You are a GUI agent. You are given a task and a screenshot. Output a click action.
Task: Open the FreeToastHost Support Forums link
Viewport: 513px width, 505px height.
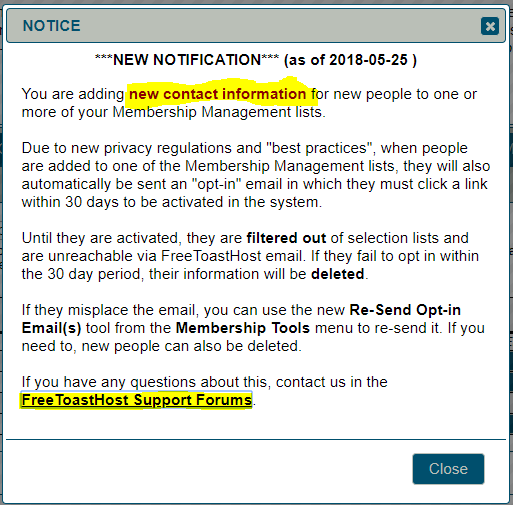pos(137,400)
